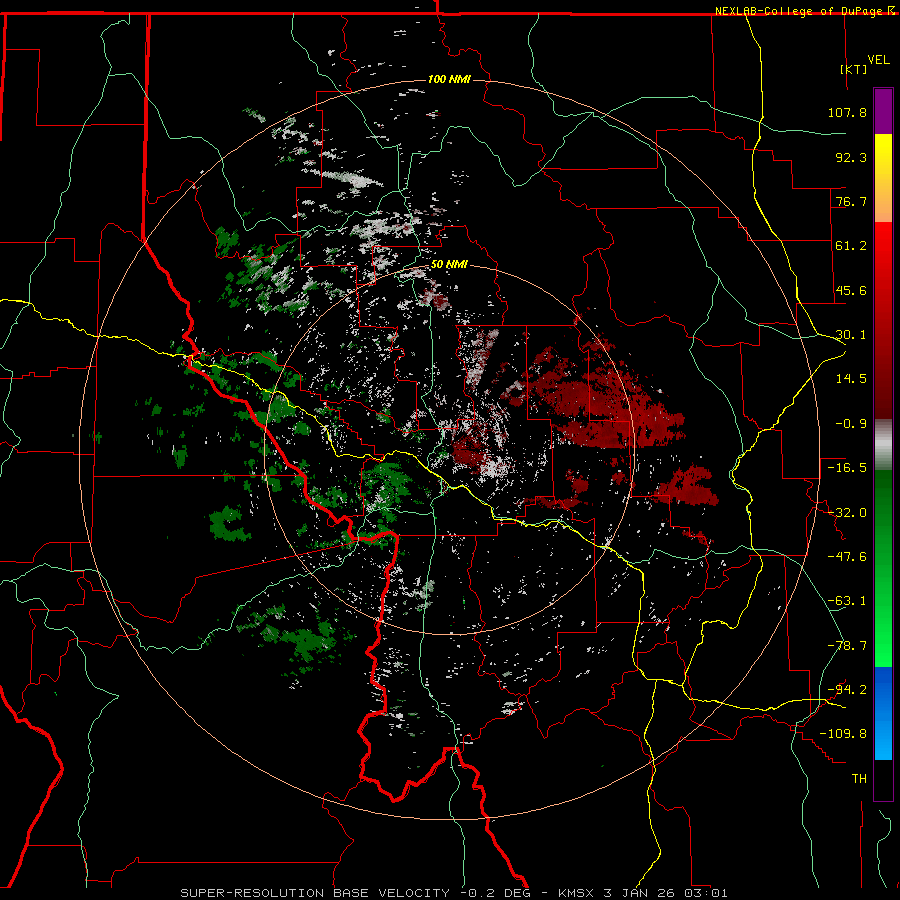Select the -0.9 scale value
Image resolution: width=900 pixels, height=900 pixels.
pos(851,424)
